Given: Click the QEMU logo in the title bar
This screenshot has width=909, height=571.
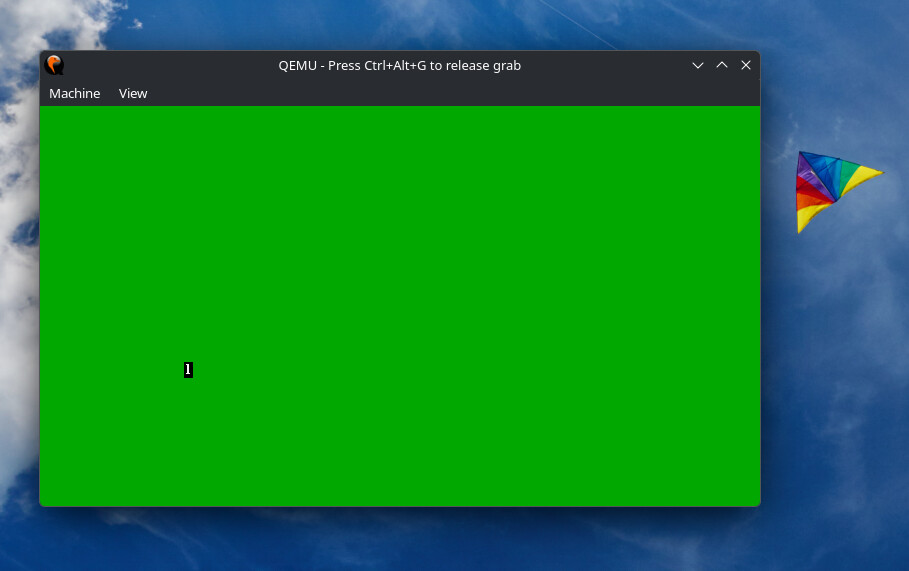Looking at the screenshot, I should point(54,65).
